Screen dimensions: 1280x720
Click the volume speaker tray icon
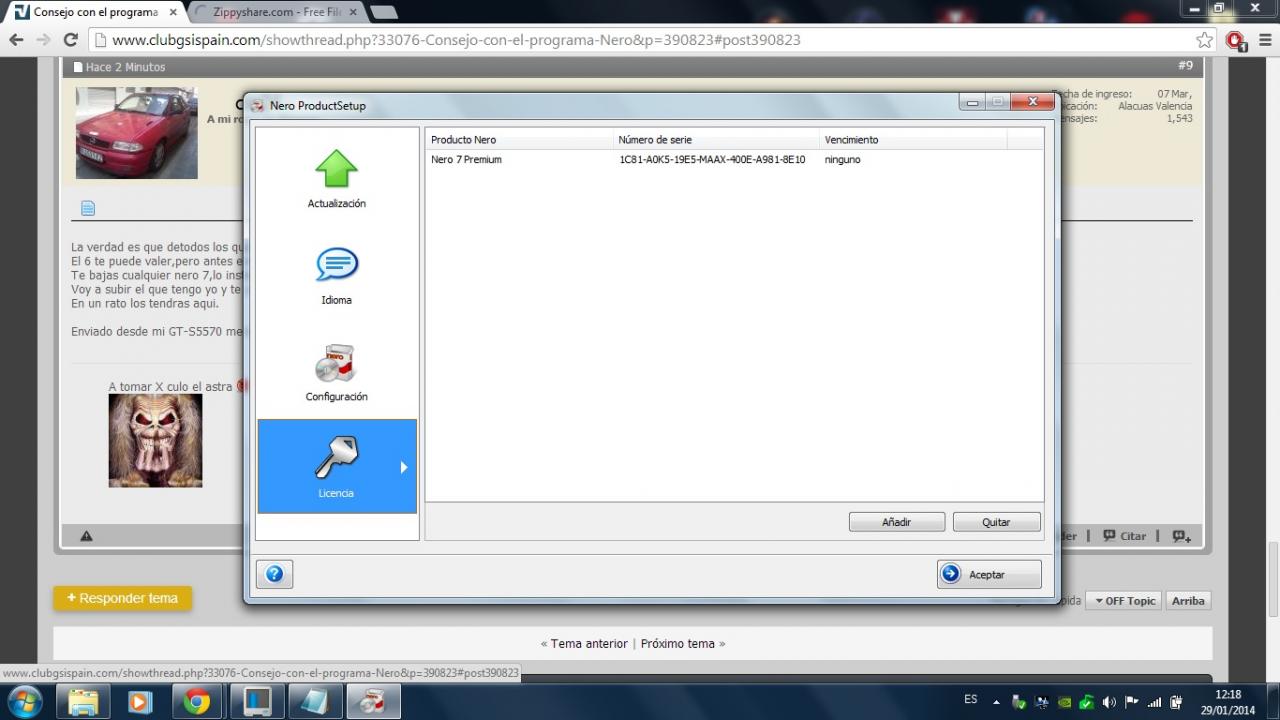(x=1109, y=702)
